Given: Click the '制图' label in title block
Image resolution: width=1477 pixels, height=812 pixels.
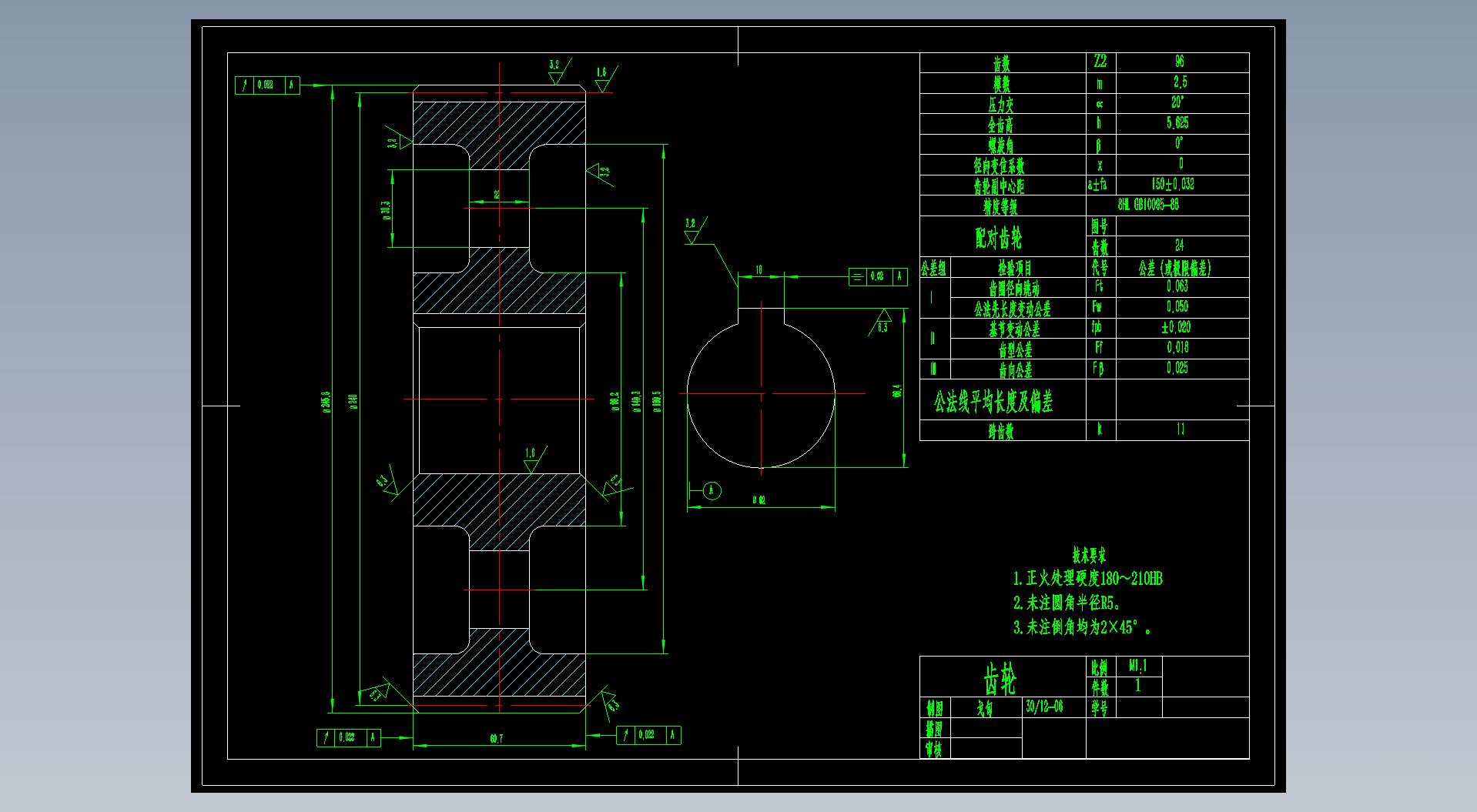Looking at the screenshot, I should [x=934, y=707].
